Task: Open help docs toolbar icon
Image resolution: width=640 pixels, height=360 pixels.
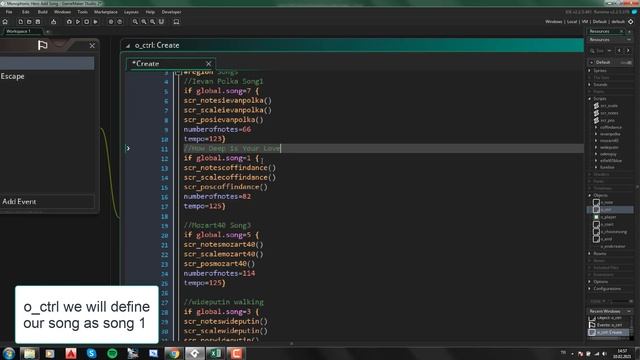Action: pyautogui.click(x=120, y=22)
